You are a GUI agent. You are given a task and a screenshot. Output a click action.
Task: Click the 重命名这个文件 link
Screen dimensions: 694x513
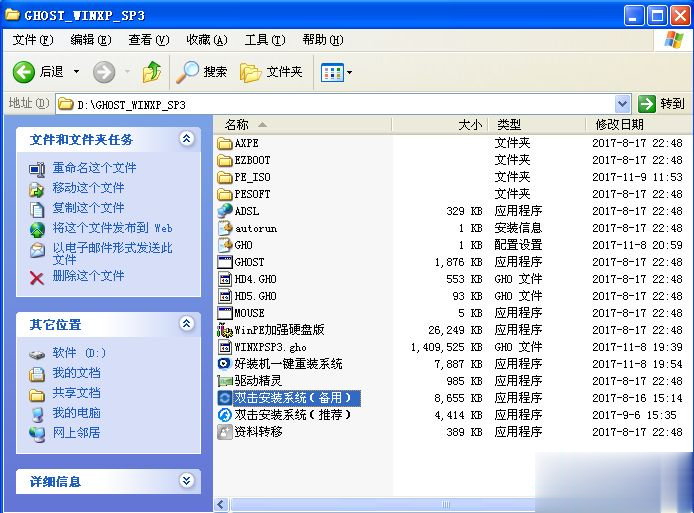94,168
